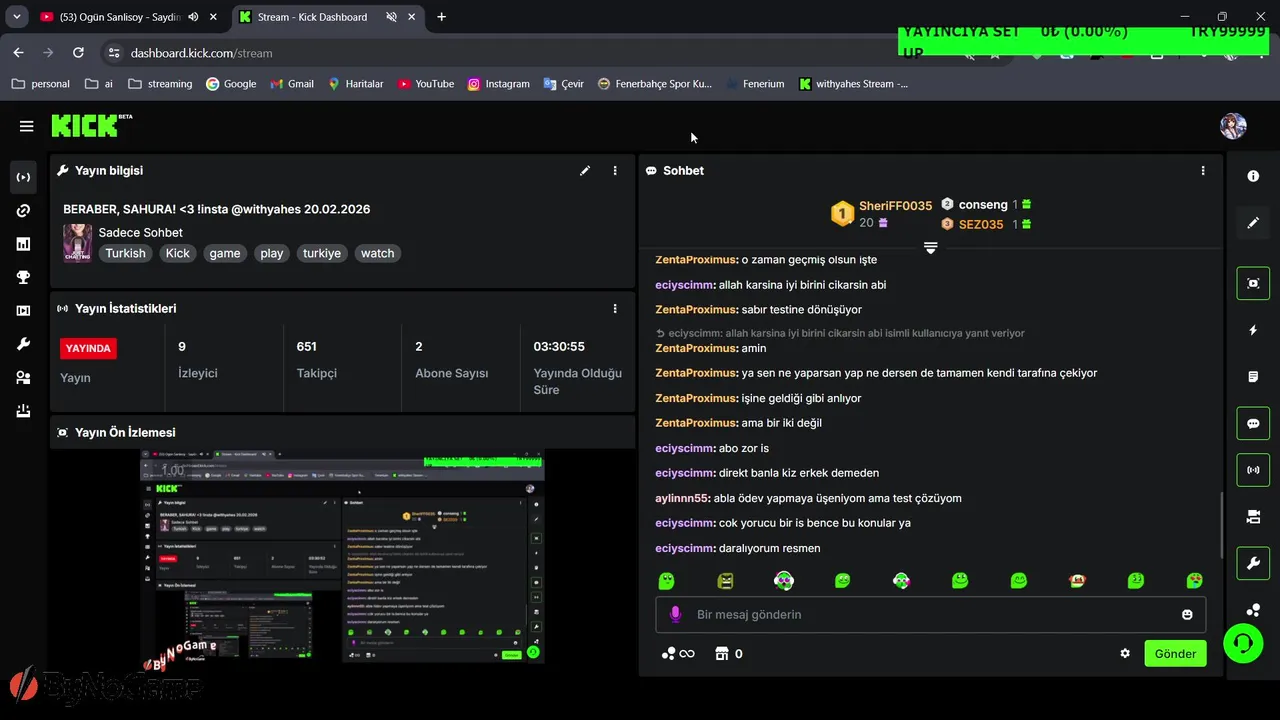1280x720 pixels.
Task: Open the trophy achievements icon in sidebar
Action: [x=23, y=278]
